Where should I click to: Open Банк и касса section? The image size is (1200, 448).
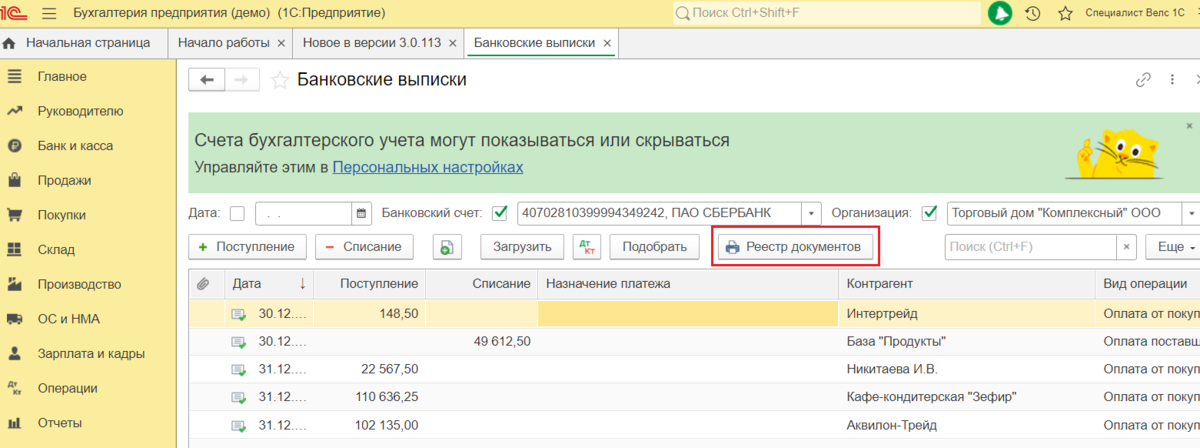coord(74,146)
